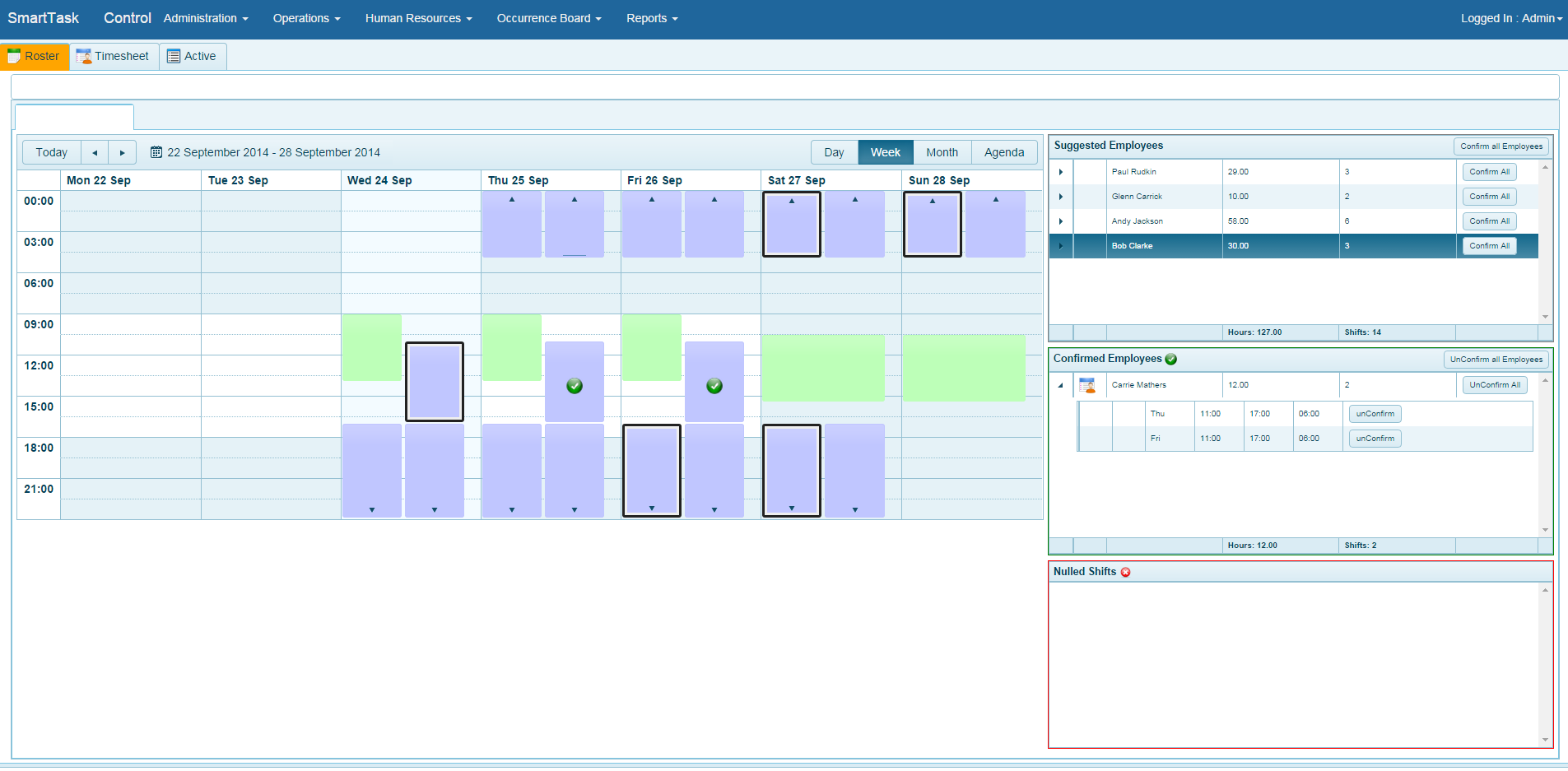Open the Timesheet tab
Screen dimensions: 1568x771
coord(114,56)
